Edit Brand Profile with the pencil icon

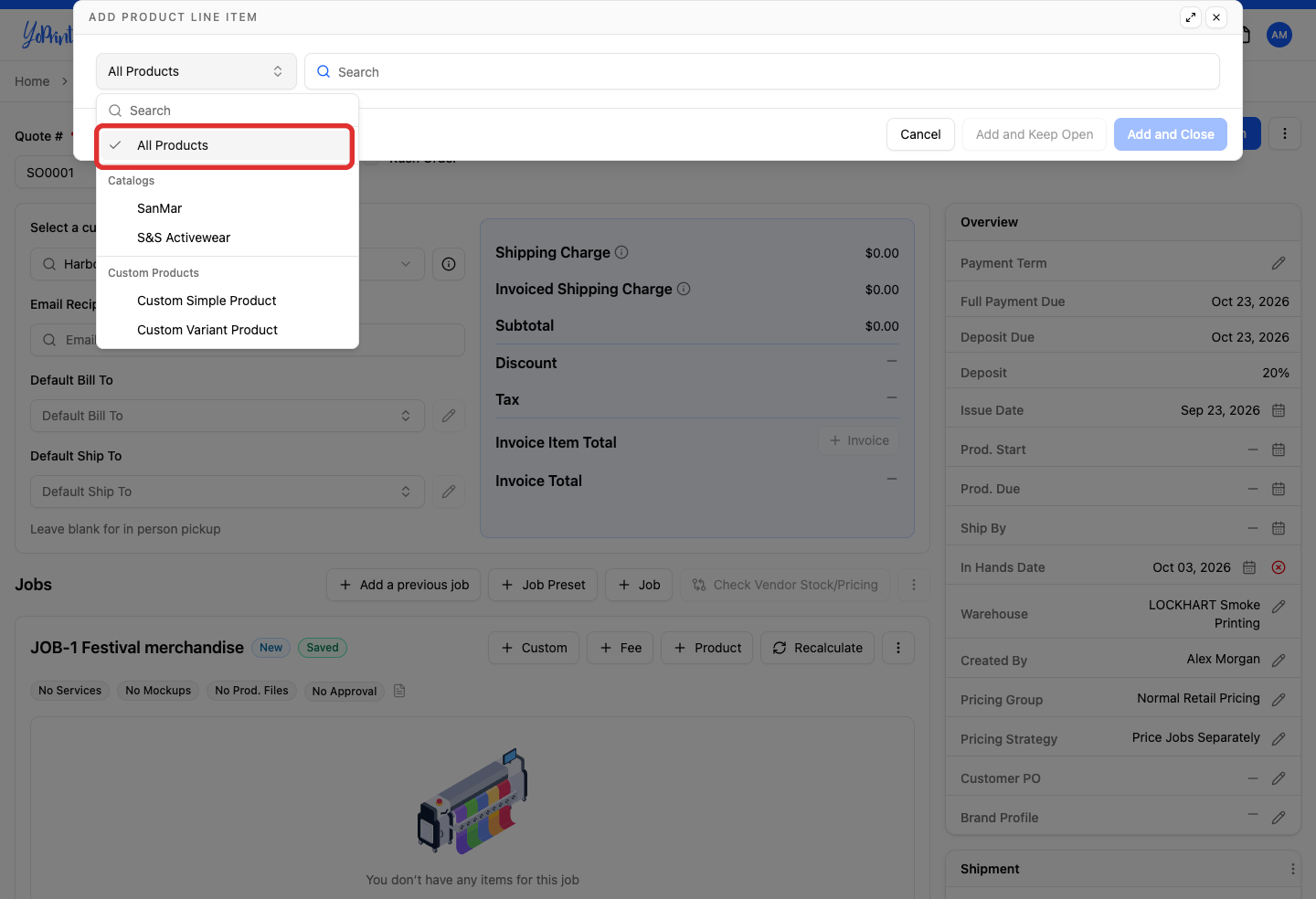tap(1279, 818)
